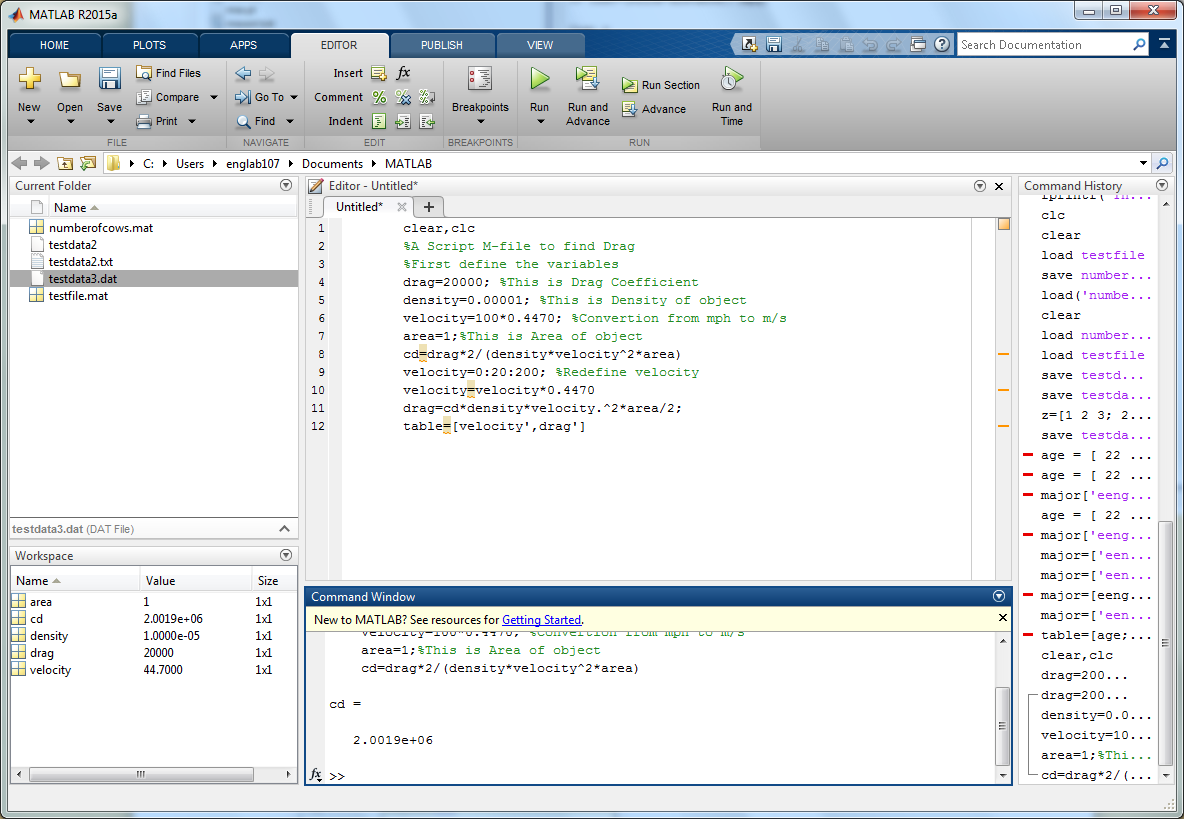Click the Insert fx function icon
The height and width of the screenshot is (819, 1184).
point(403,73)
